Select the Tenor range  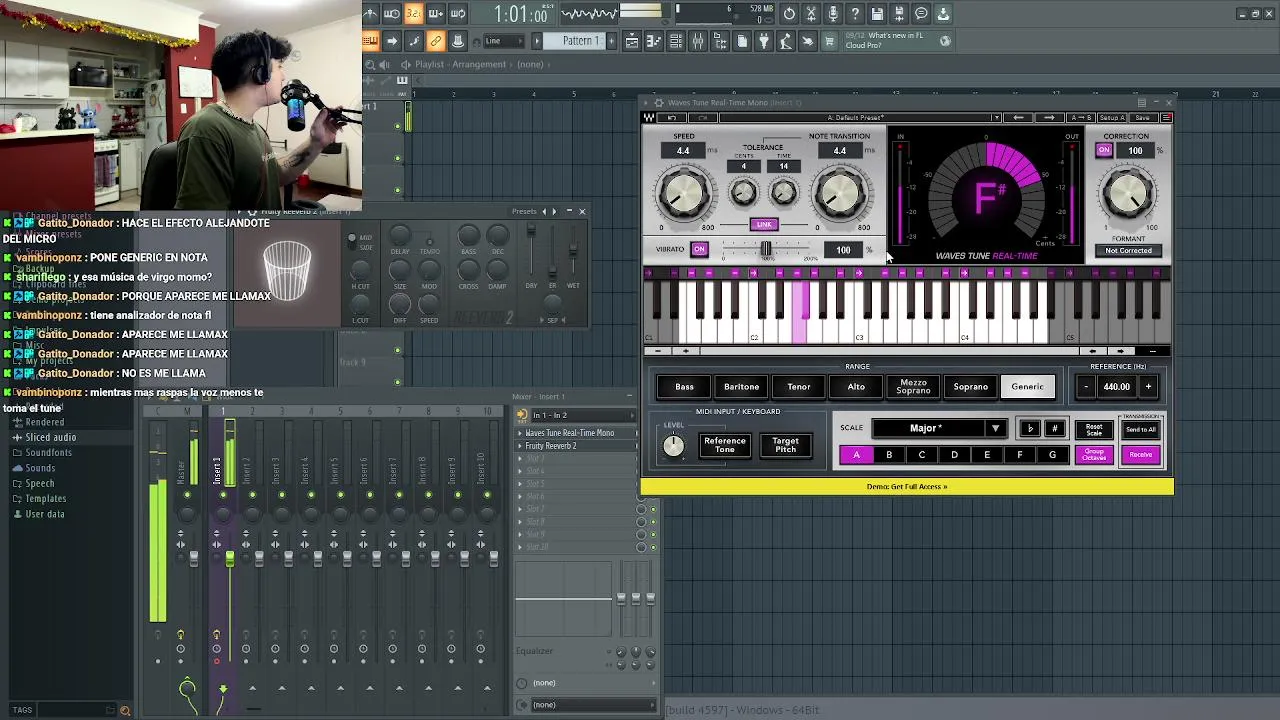coord(798,387)
